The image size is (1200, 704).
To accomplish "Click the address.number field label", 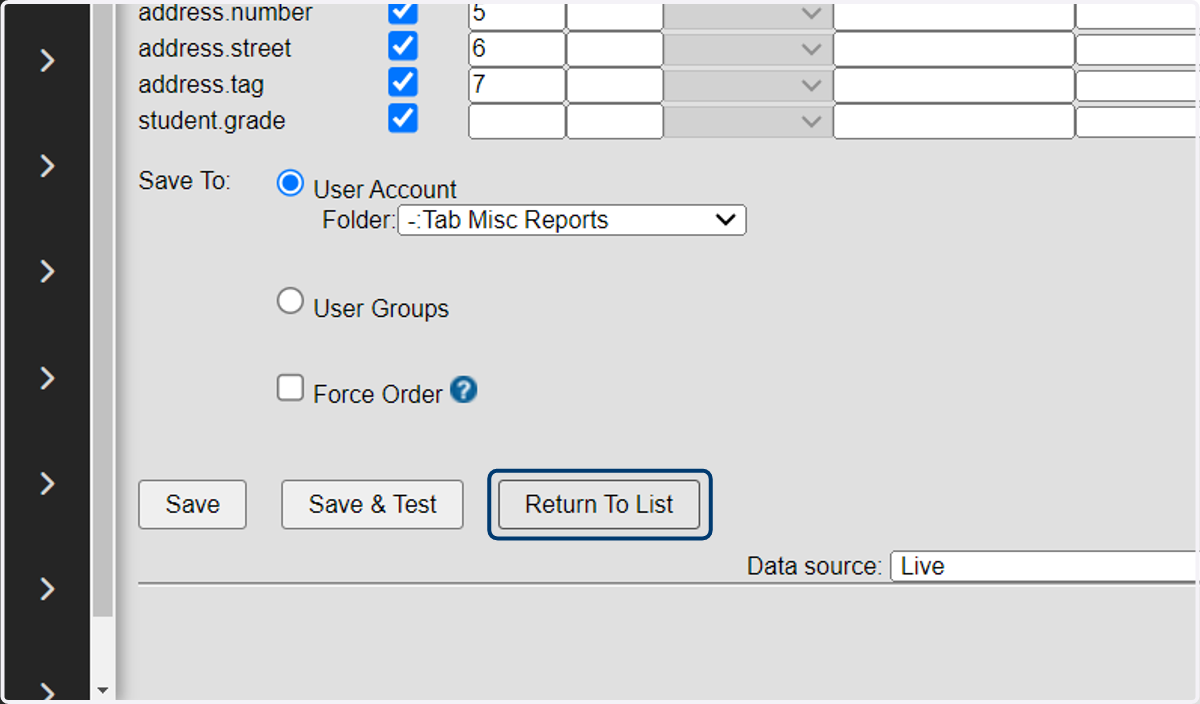I will [x=225, y=13].
